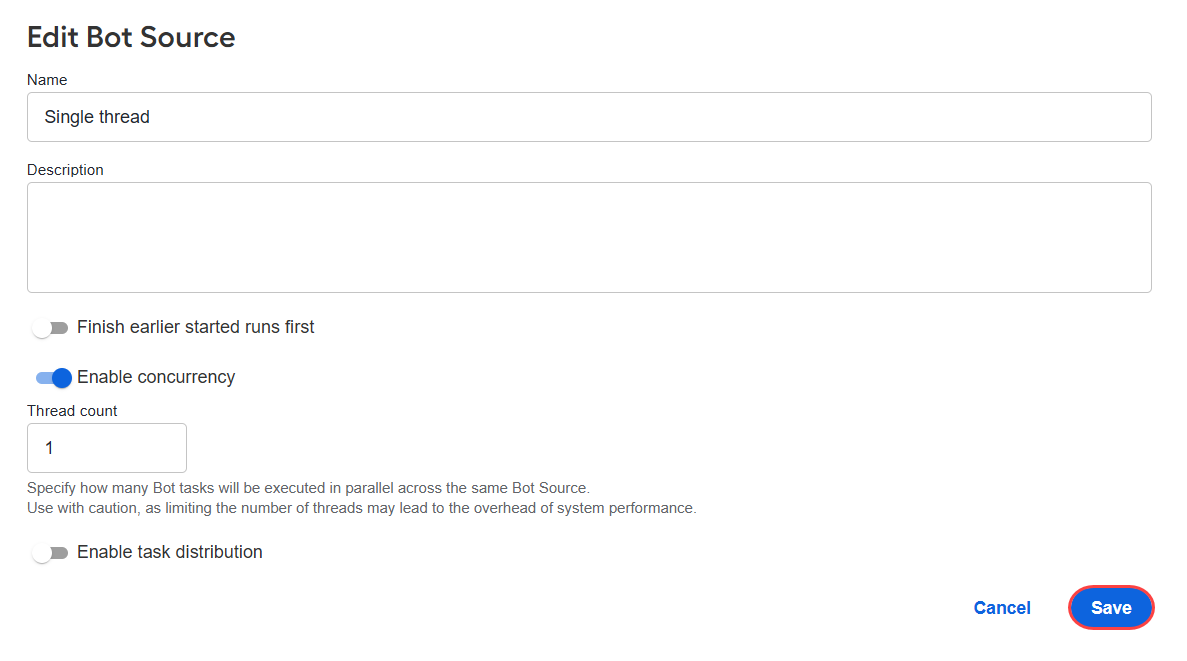
Task: Turn on Enable task distribution switch
Action: click(x=50, y=553)
